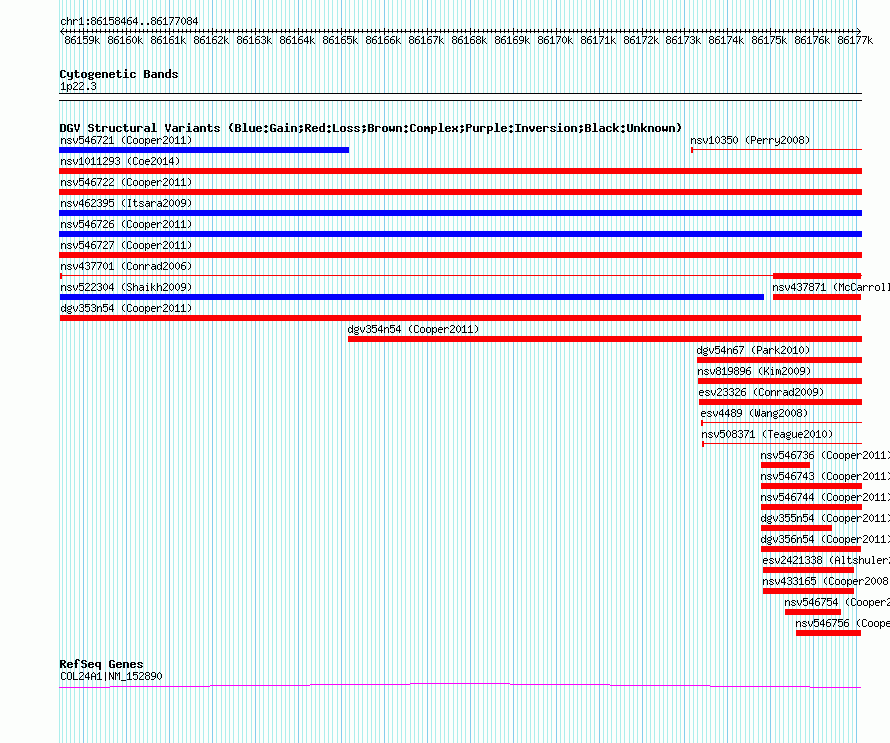Click the dgv353n54 (Cooper2011) label
890x743 pixels.
[x=126, y=308]
